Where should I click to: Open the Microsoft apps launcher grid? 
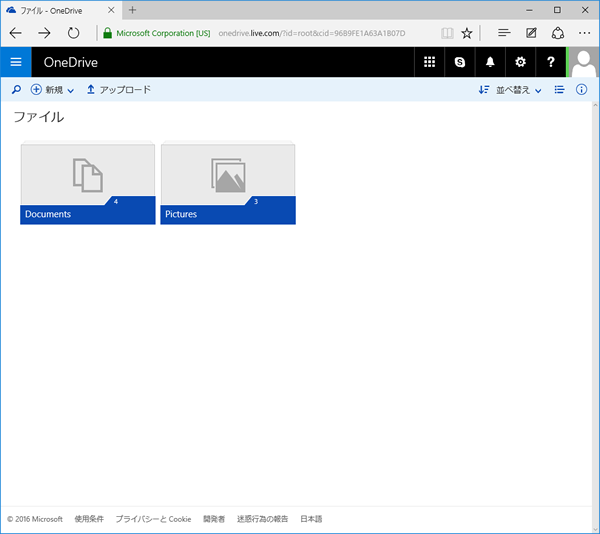tap(429, 62)
